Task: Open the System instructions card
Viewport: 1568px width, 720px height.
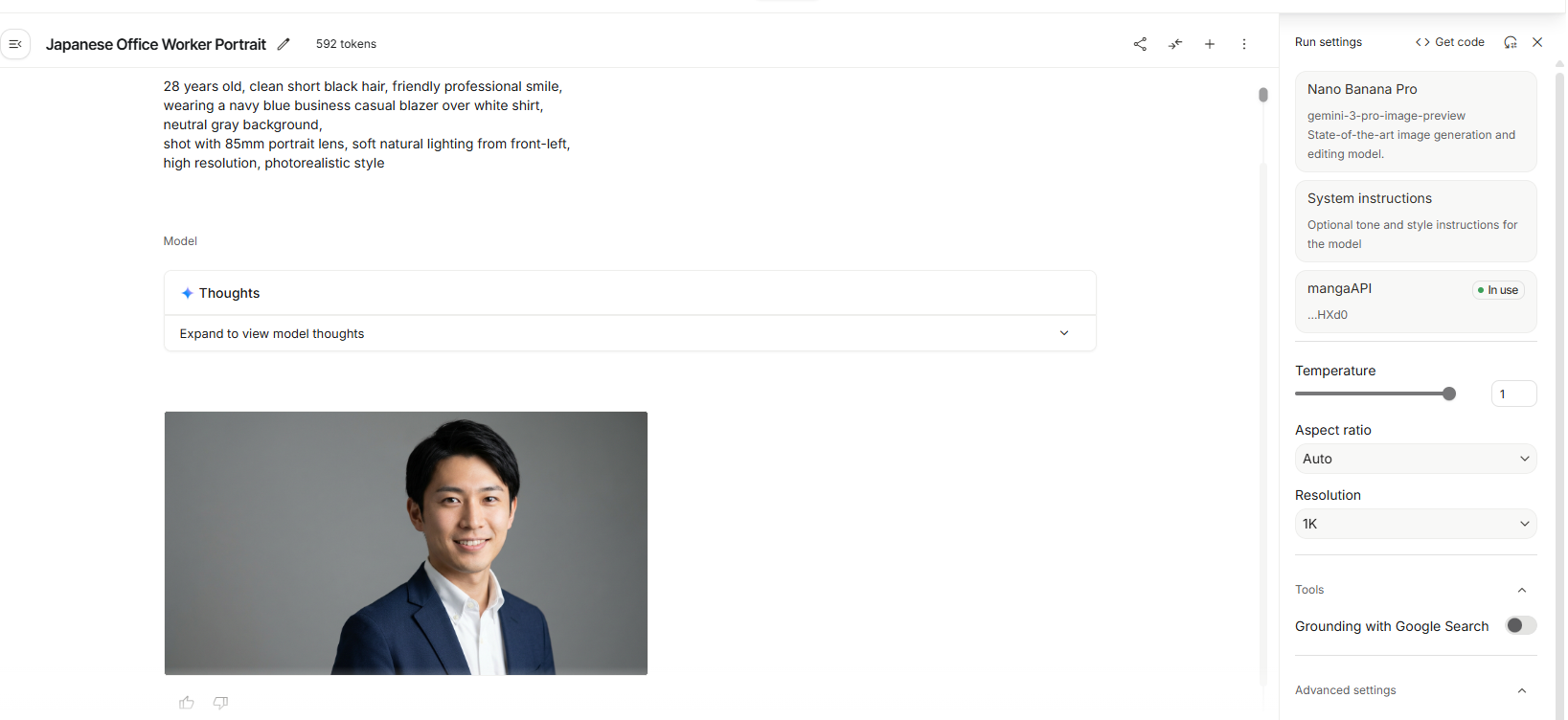Action: click(x=1415, y=221)
